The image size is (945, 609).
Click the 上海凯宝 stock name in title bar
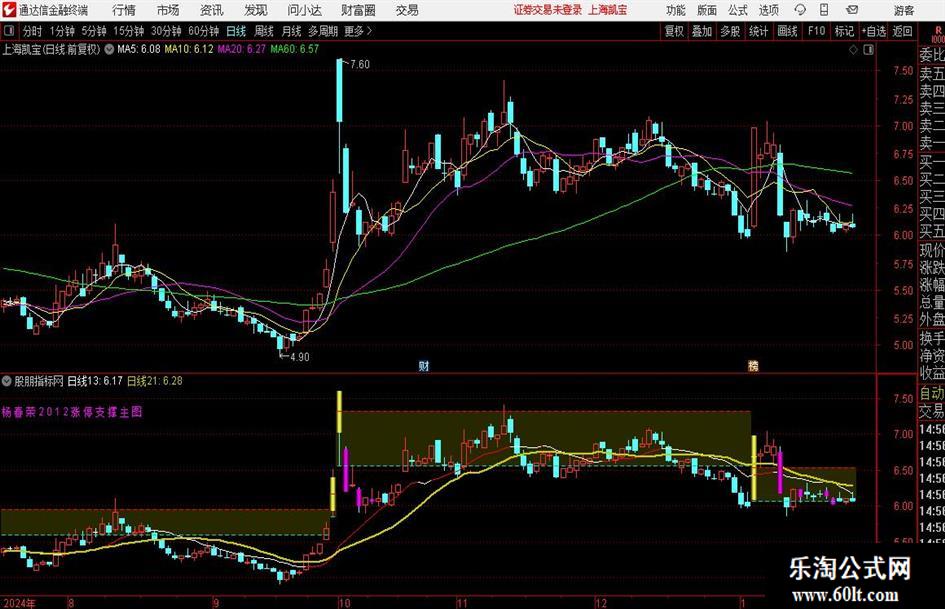tap(608, 10)
